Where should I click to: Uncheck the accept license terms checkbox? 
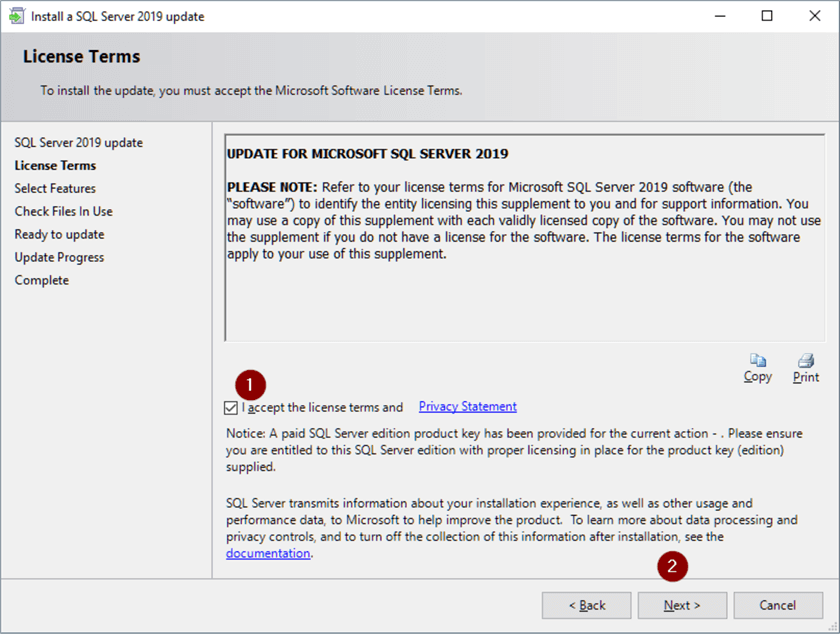coord(232,408)
